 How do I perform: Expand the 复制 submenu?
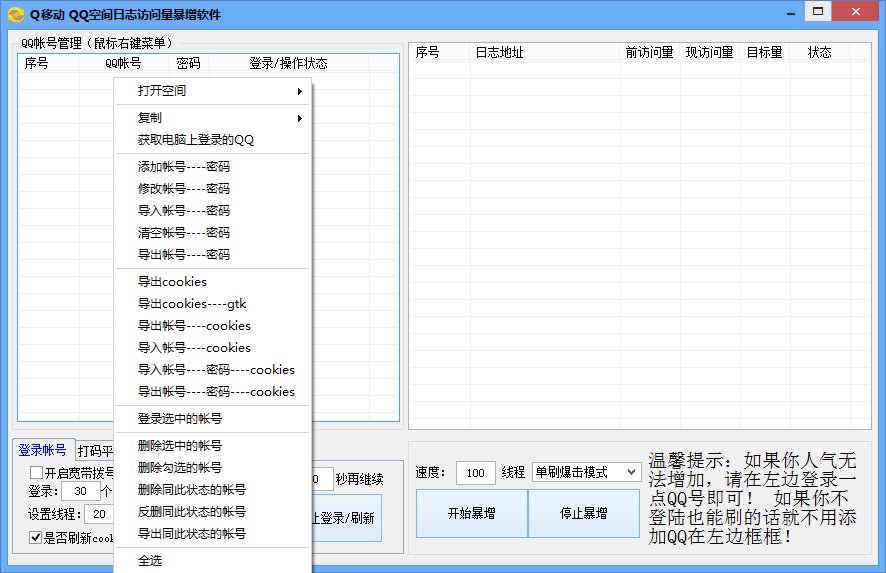pyautogui.click(x=213, y=118)
